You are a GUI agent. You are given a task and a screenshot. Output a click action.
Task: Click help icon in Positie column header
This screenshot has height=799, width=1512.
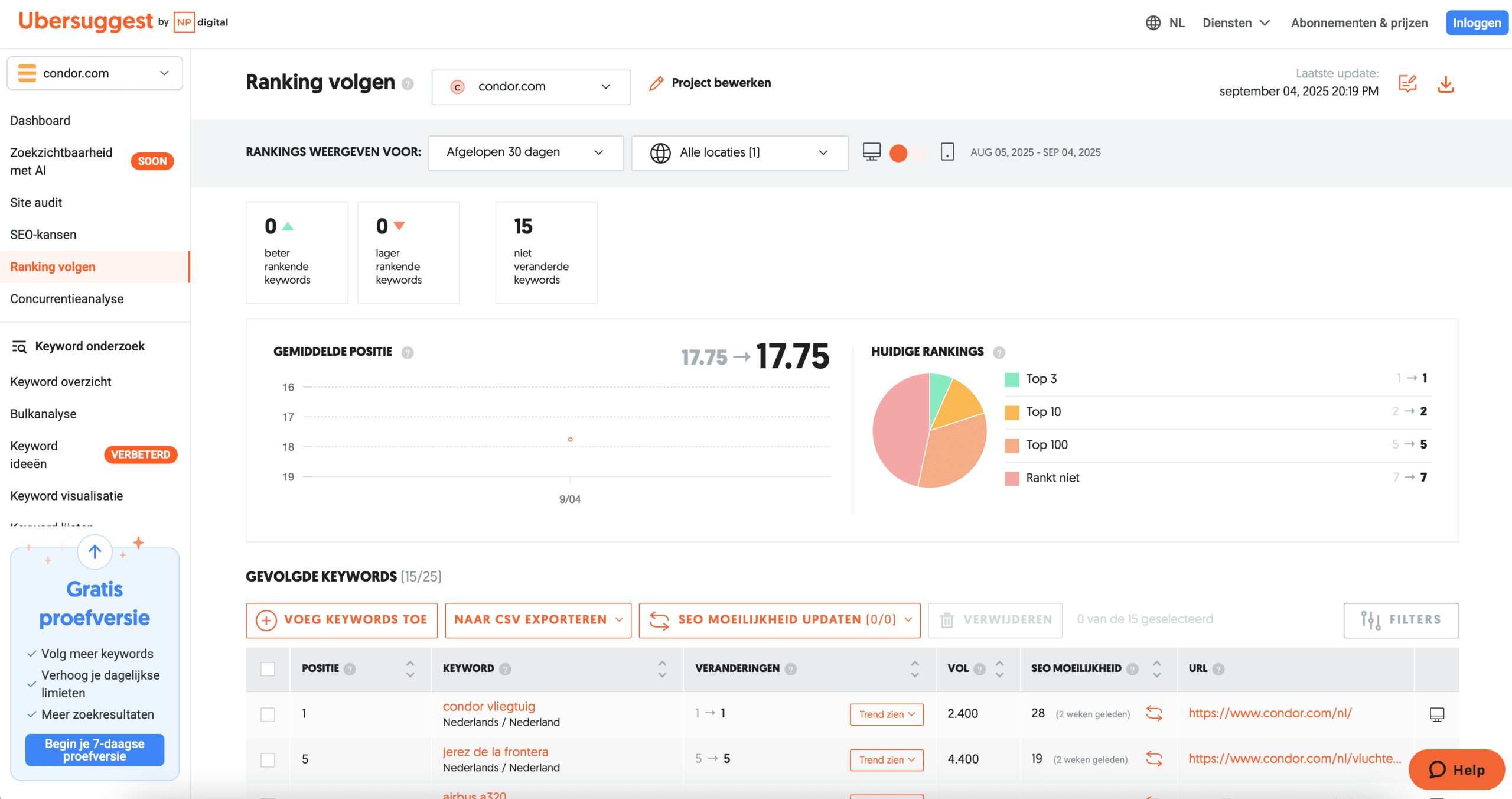coord(350,669)
